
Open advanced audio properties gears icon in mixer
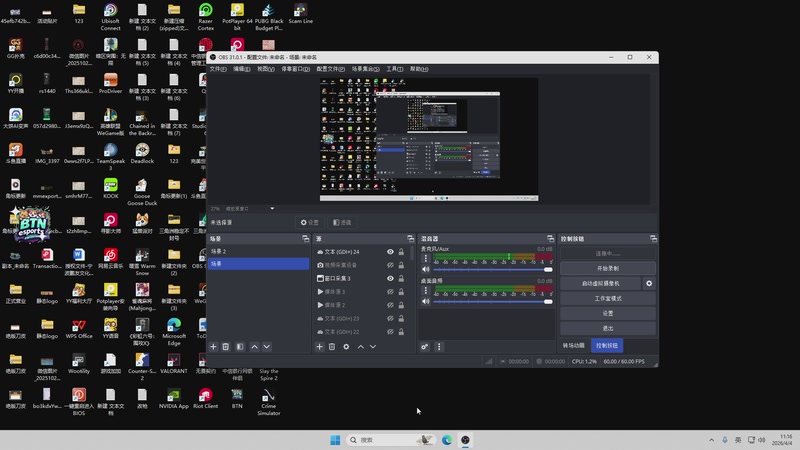[x=424, y=346]
